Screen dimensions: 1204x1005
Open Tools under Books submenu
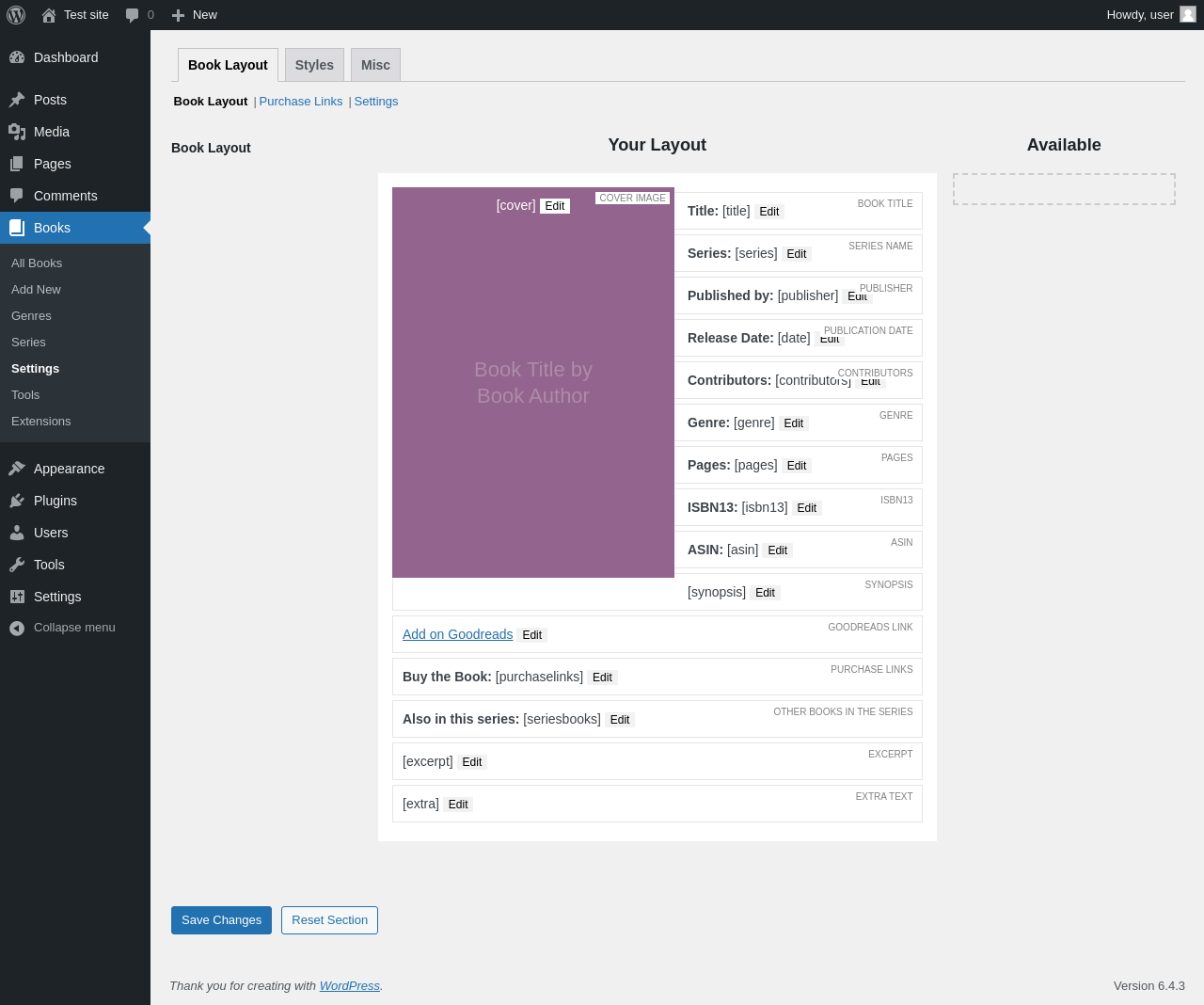coord(25,395)
